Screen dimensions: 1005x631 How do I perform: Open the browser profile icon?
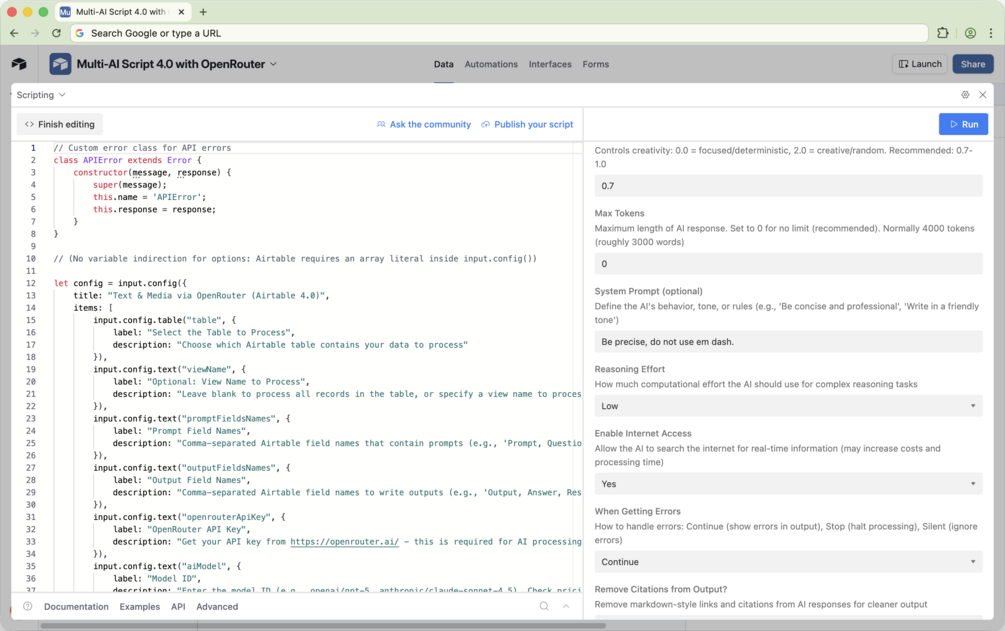970,33
